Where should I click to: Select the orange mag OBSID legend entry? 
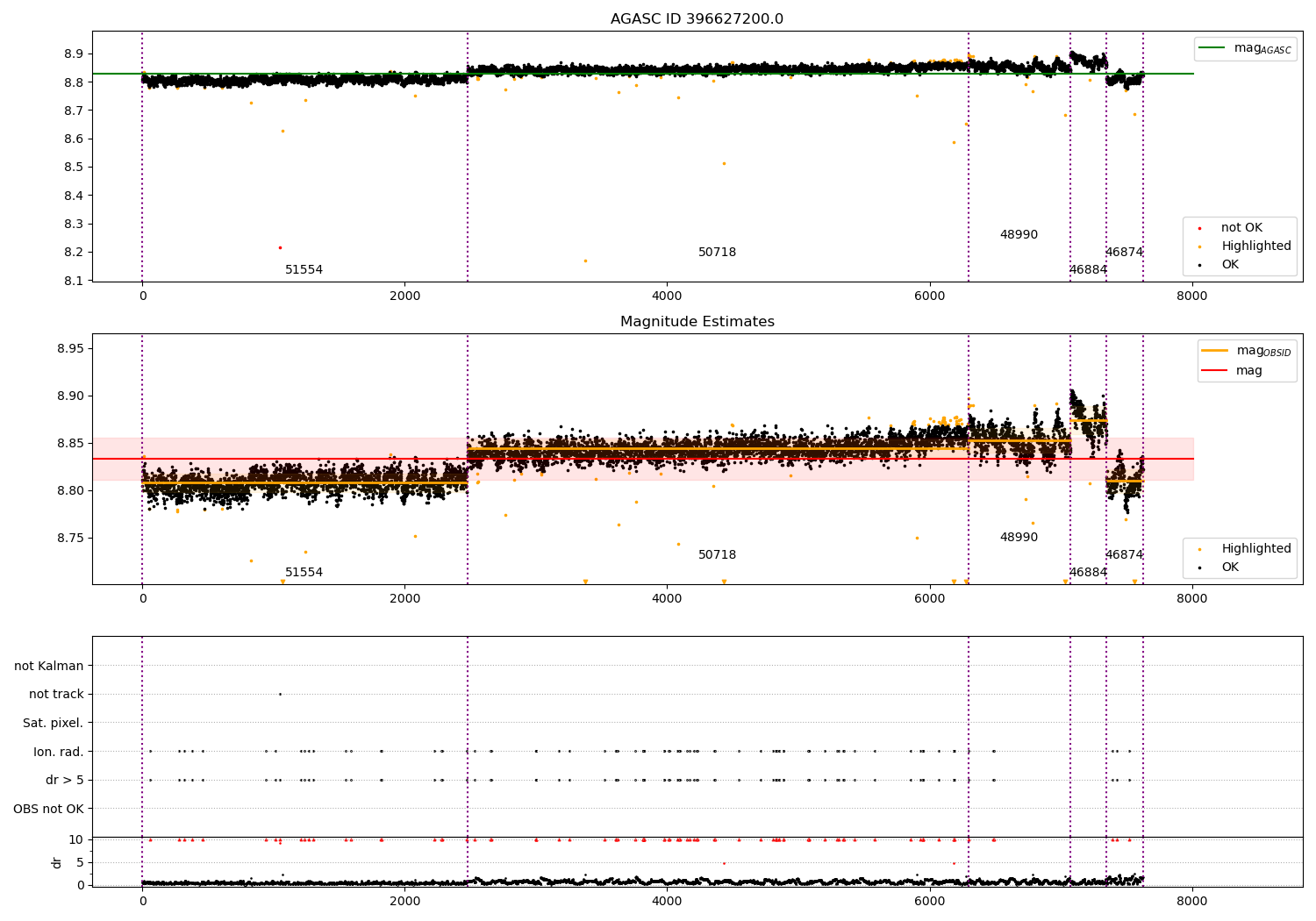pos(1247,351)
